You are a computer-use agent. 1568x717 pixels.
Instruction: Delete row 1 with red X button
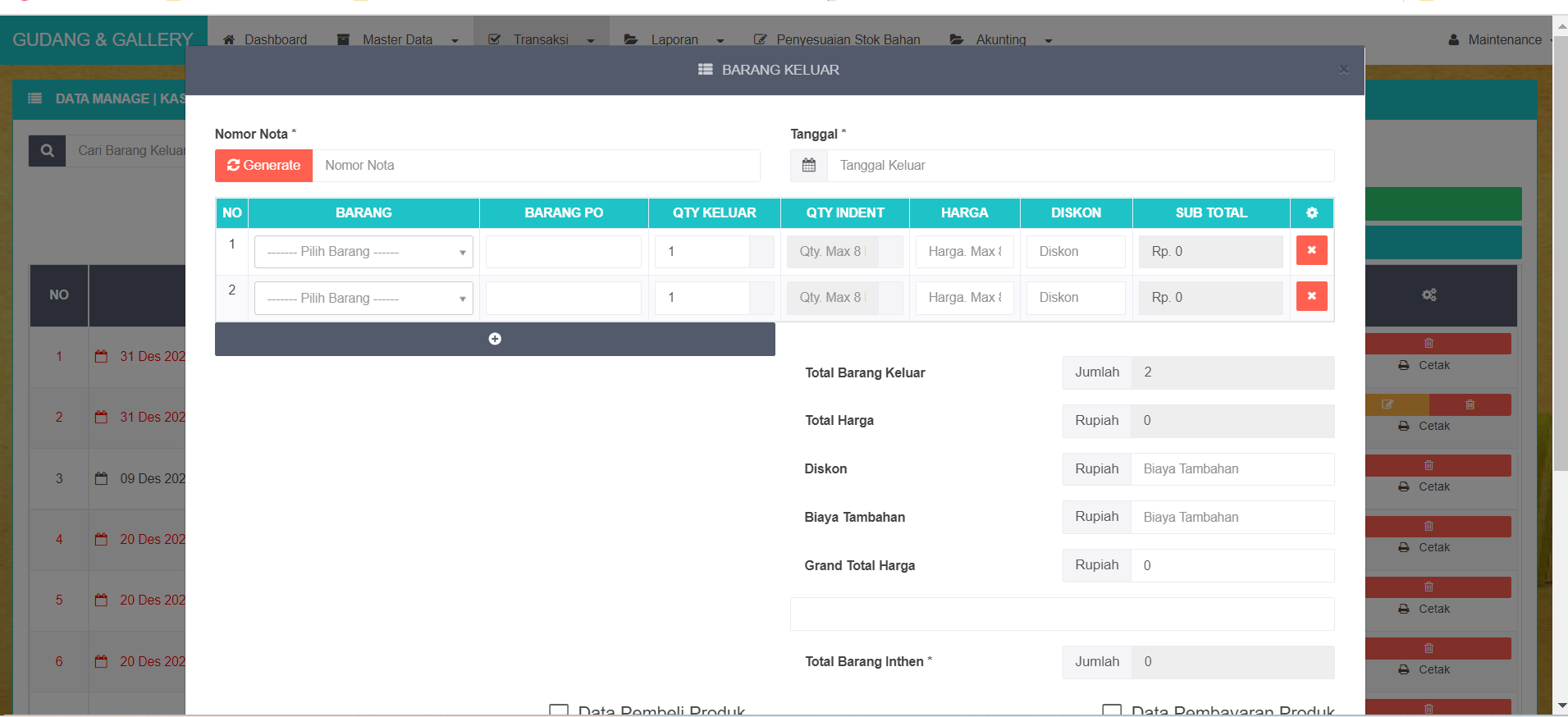pos(1311,251)
